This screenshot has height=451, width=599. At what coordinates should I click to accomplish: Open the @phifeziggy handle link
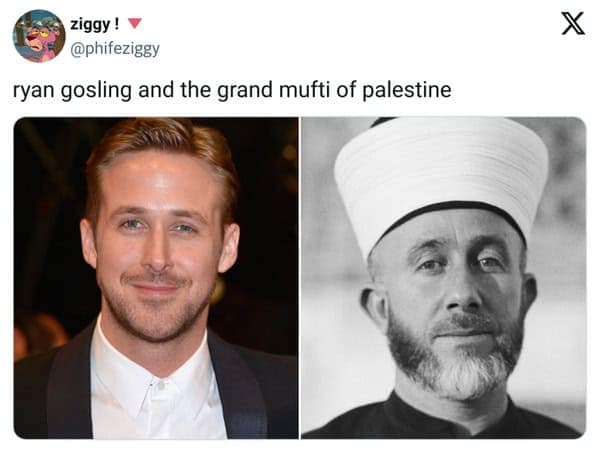(115, 49)
